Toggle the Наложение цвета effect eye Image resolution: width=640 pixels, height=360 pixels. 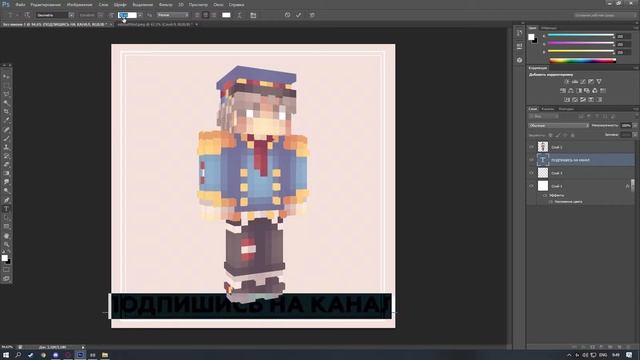[x=550, y=202]
